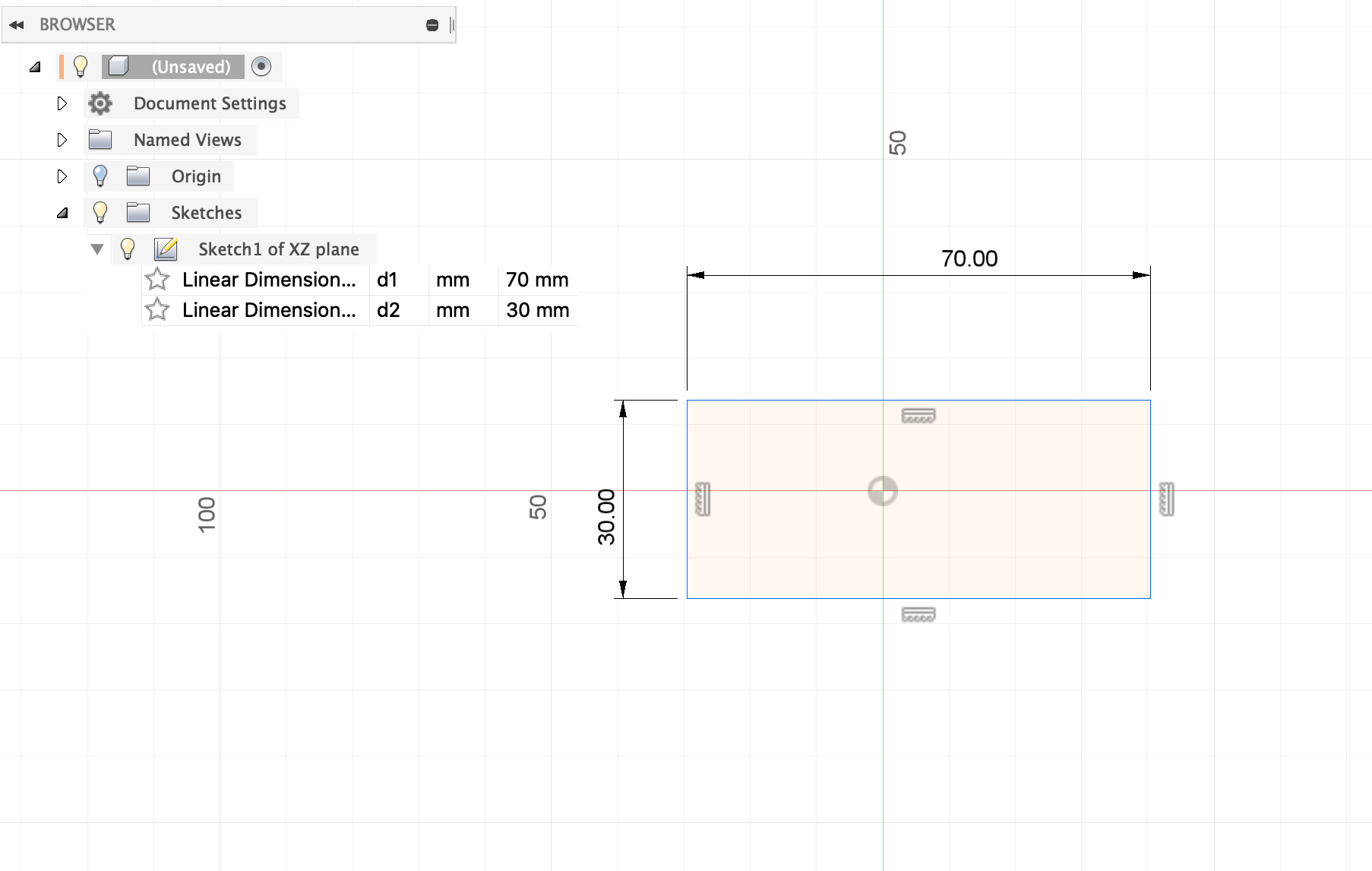Collapse Sketch1 of XZ plane dimensions list
Screen dimensions: 1372x871
97,249
